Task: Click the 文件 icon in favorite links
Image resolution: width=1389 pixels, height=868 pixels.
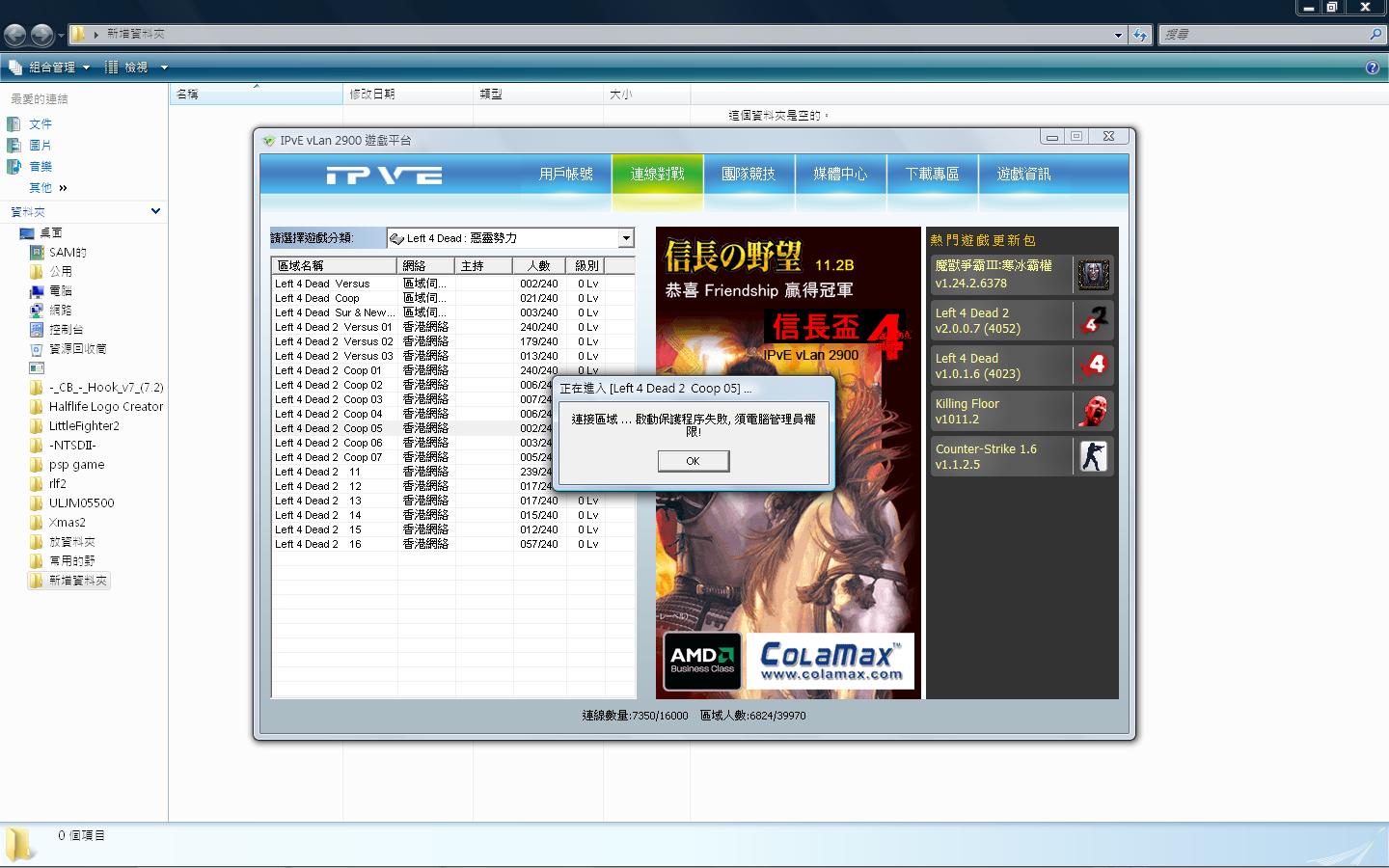Action: (x=14, y=123)
